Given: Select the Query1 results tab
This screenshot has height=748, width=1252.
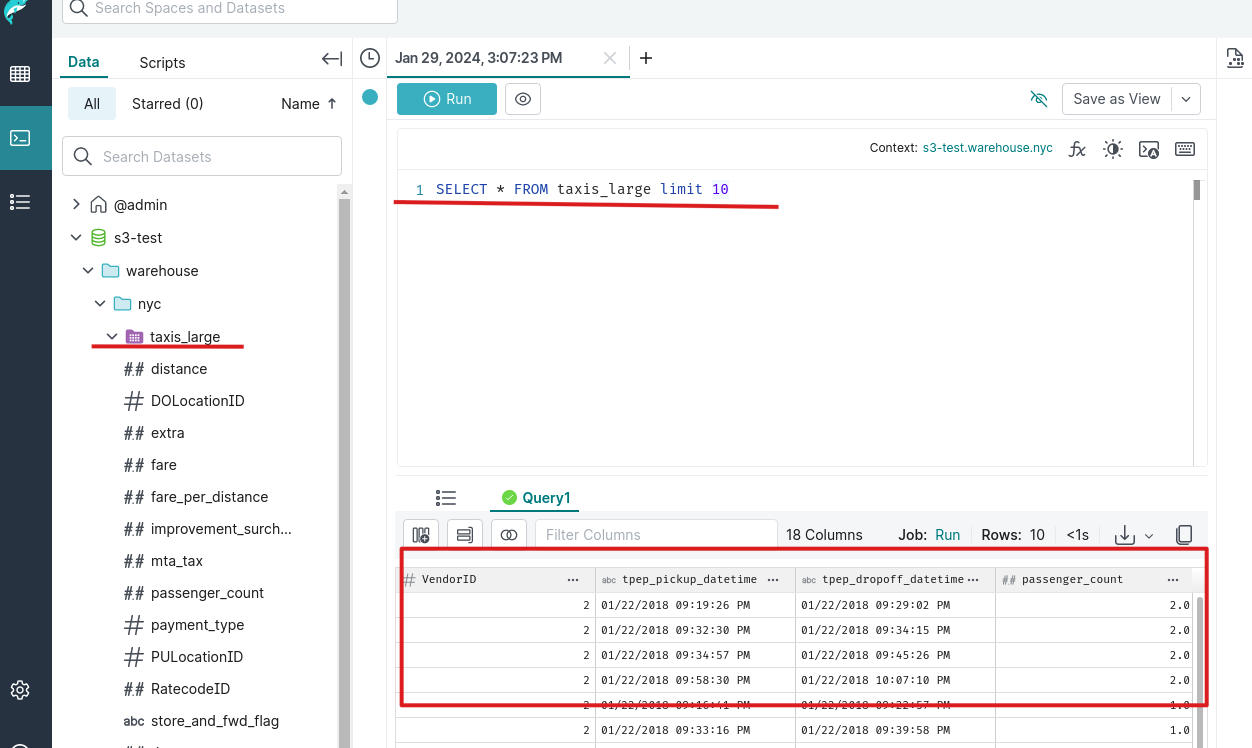Looking at the screenshot, I should [536, 497].
